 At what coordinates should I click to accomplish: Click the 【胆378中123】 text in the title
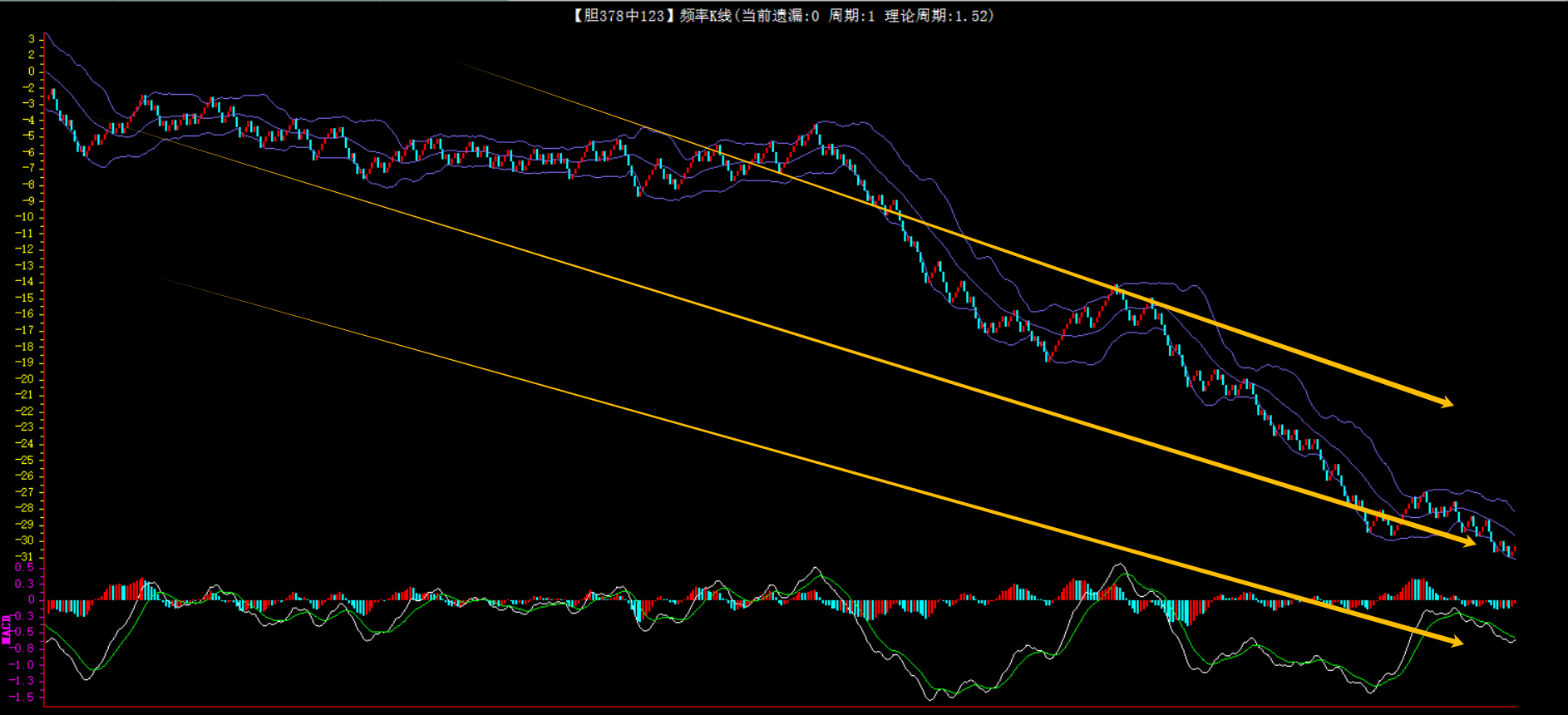(x=621, y=16)
